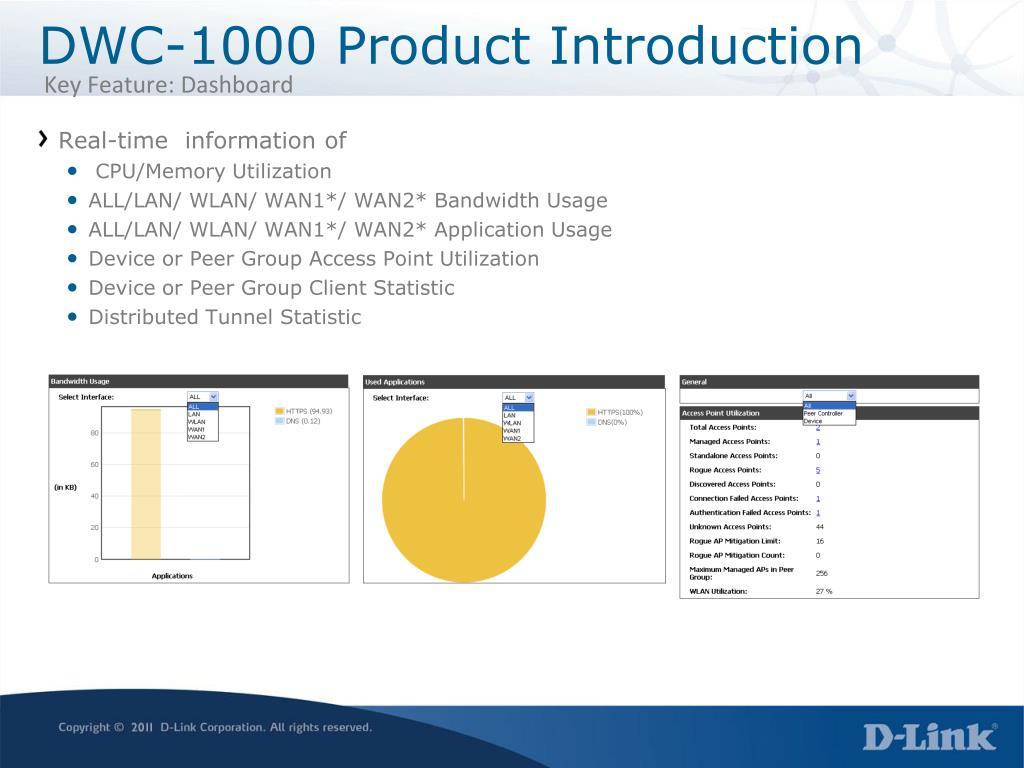Click the Distributed Tunnel Statistic bullet
The image size is (1024, 768).
click(225, 317)
